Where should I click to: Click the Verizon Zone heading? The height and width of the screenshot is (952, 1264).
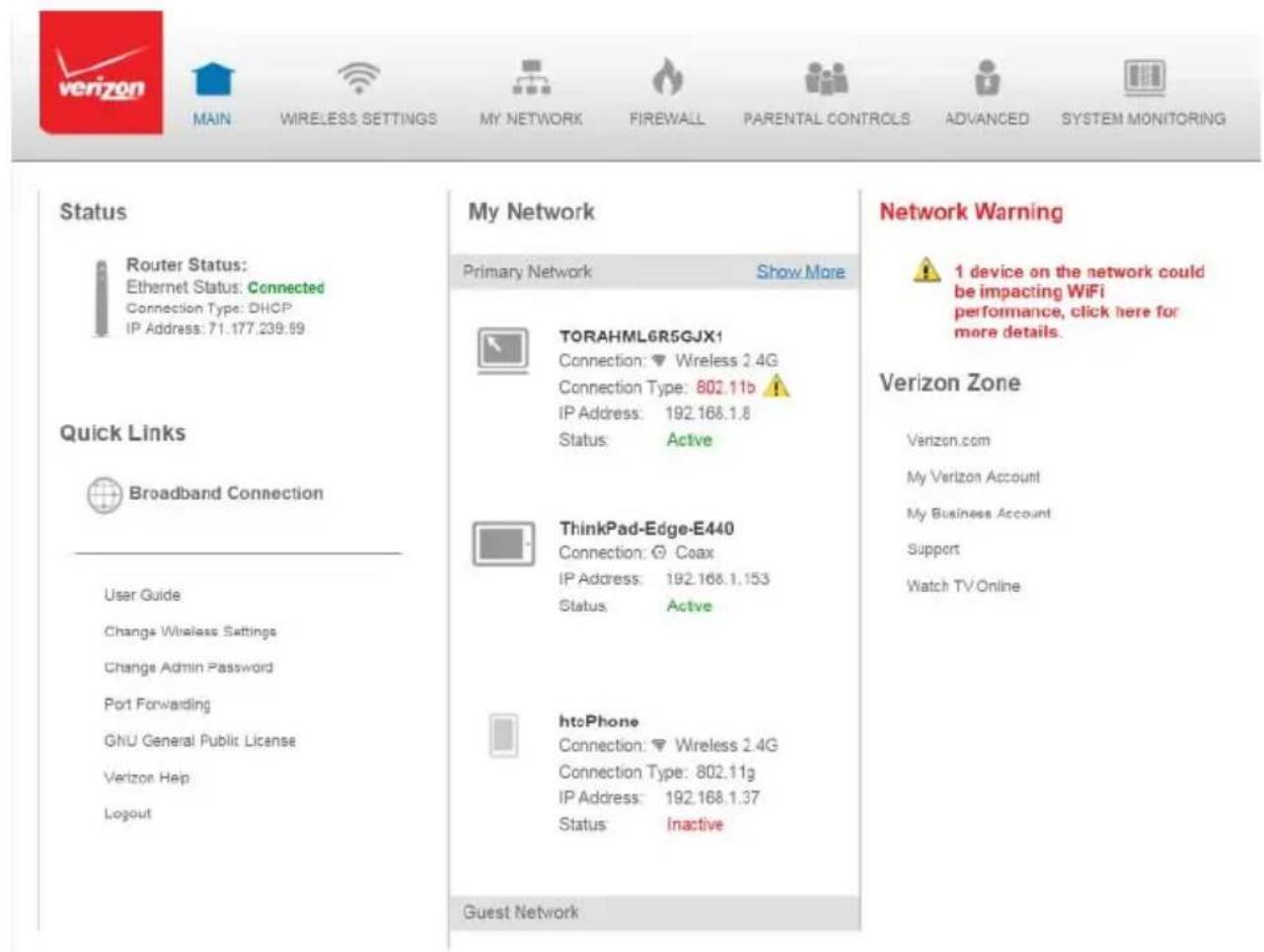coord(949,383)
